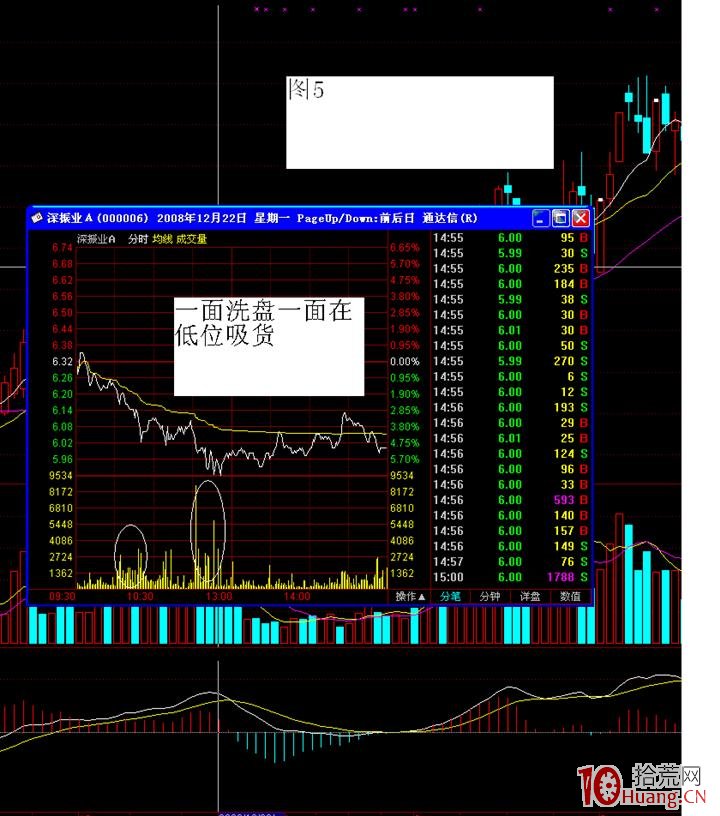The width and height of the screenshot is (720, 816).
Task: Select the 数值 tab
Action: (570, 596)
